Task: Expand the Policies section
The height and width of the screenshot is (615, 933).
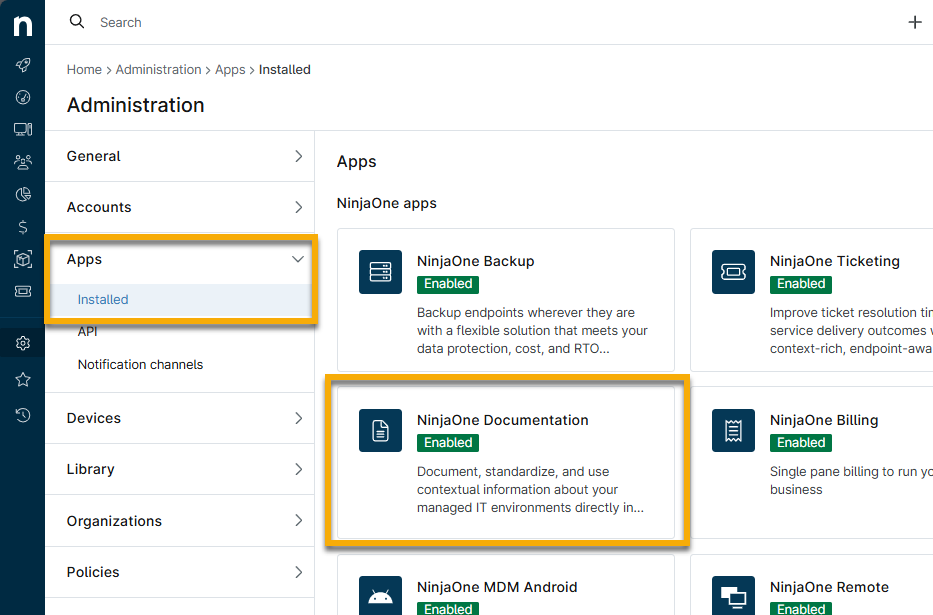Action: [180, 572]
